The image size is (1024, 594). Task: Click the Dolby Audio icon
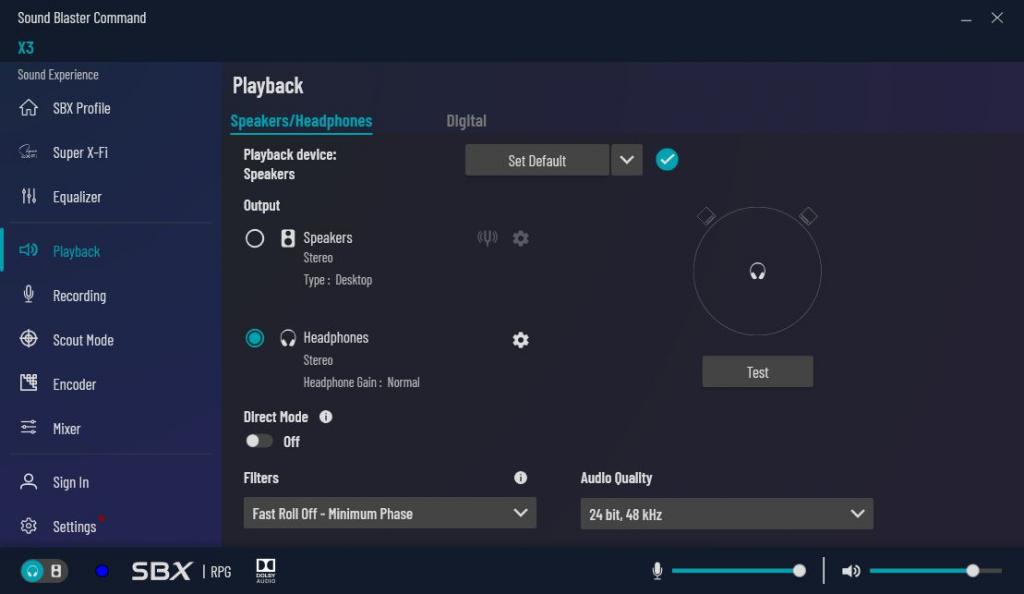pos(266,571)
